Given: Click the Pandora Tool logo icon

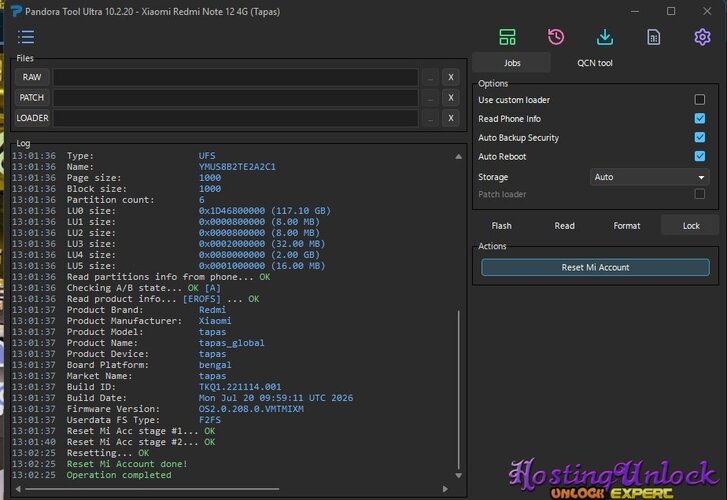Looking at the screenshot, I should (x=16, y=11).
